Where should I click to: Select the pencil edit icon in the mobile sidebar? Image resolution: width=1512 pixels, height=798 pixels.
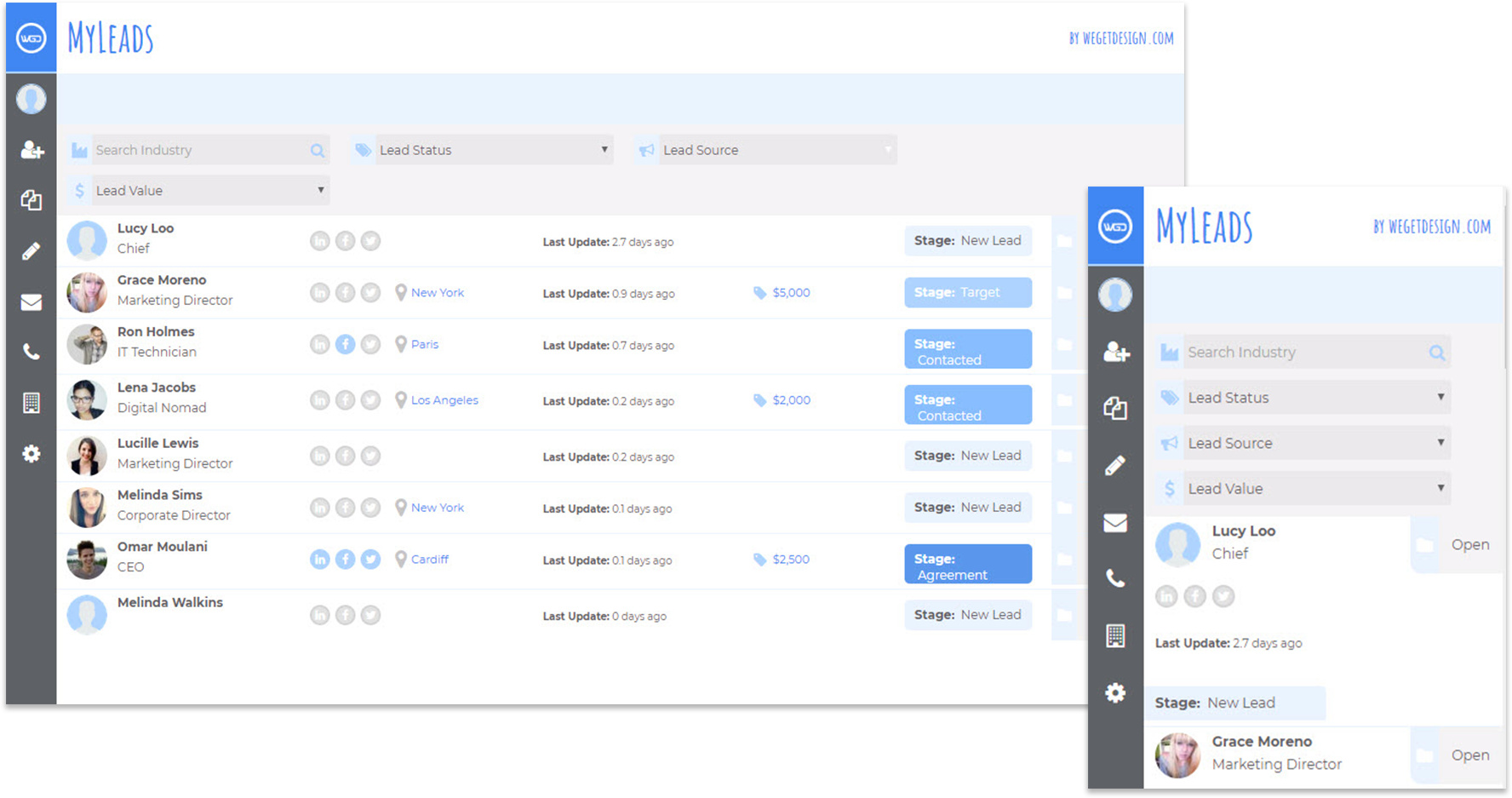[x=1115, y=465]
